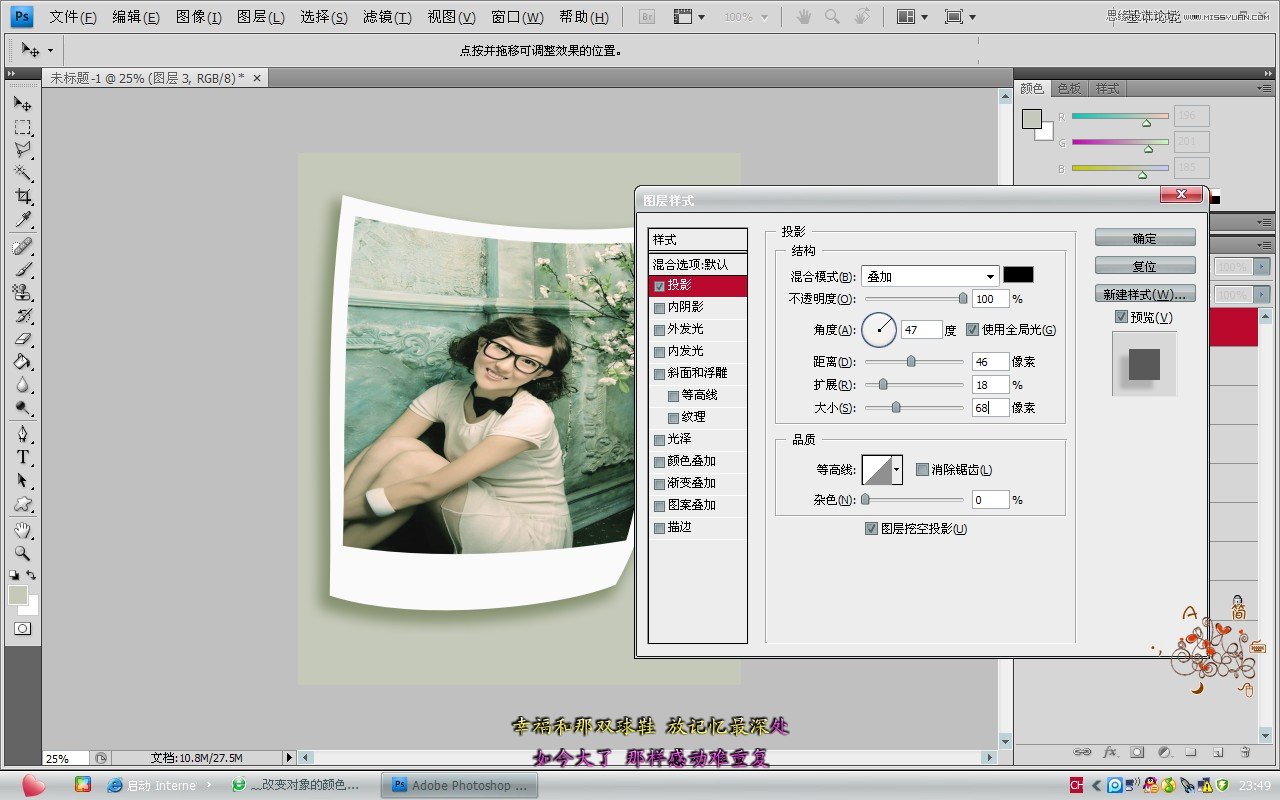
Task: Swap foreground and background colors
Action: 31,575
